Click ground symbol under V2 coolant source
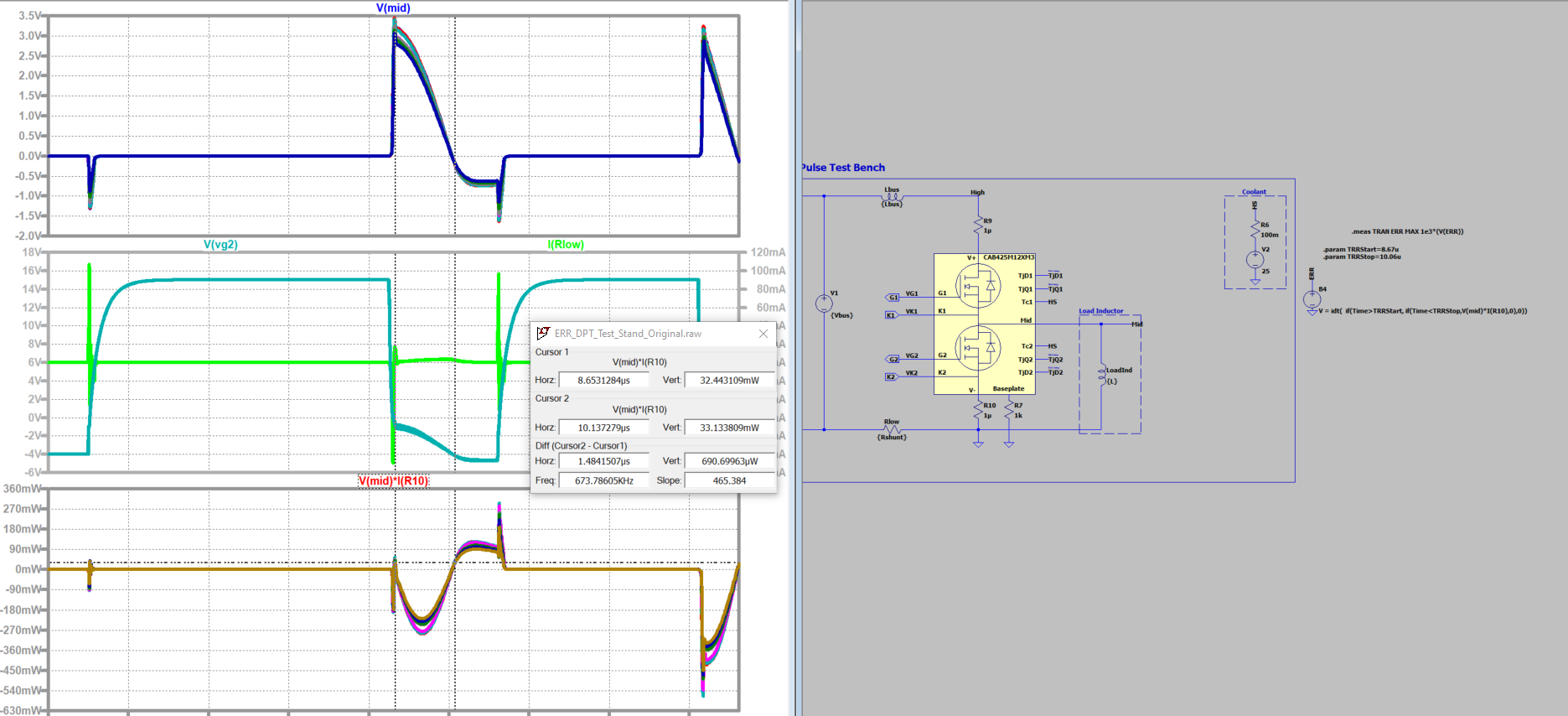The height and width of the screenshot is (716, 1568). pyautogui.click(x=1255, y=283)
